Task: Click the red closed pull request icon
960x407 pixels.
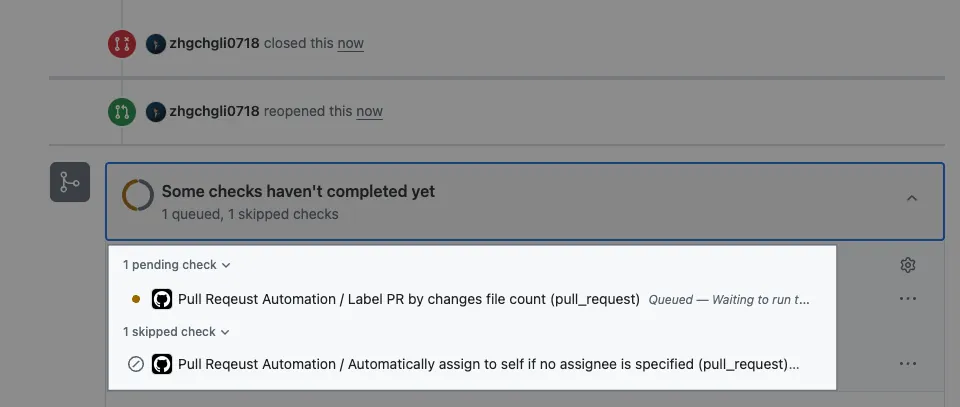Action: (121, 44)
